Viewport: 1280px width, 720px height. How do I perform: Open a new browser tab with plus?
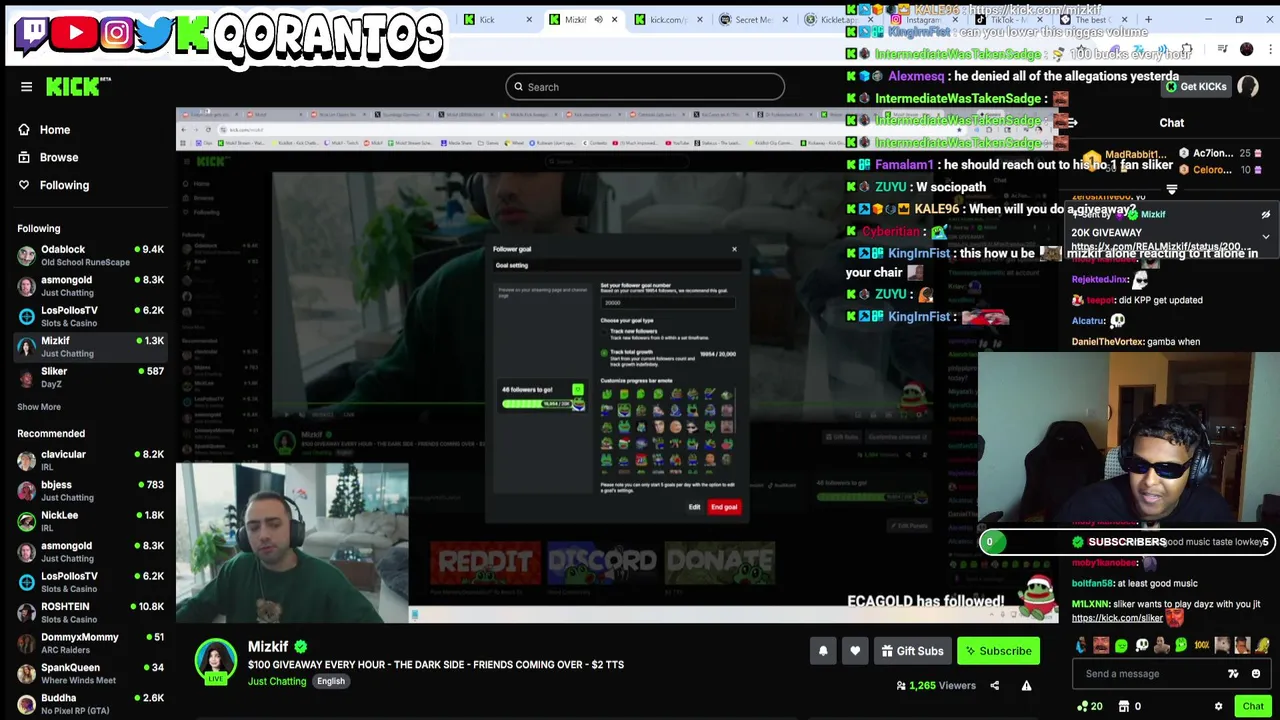1148,20
